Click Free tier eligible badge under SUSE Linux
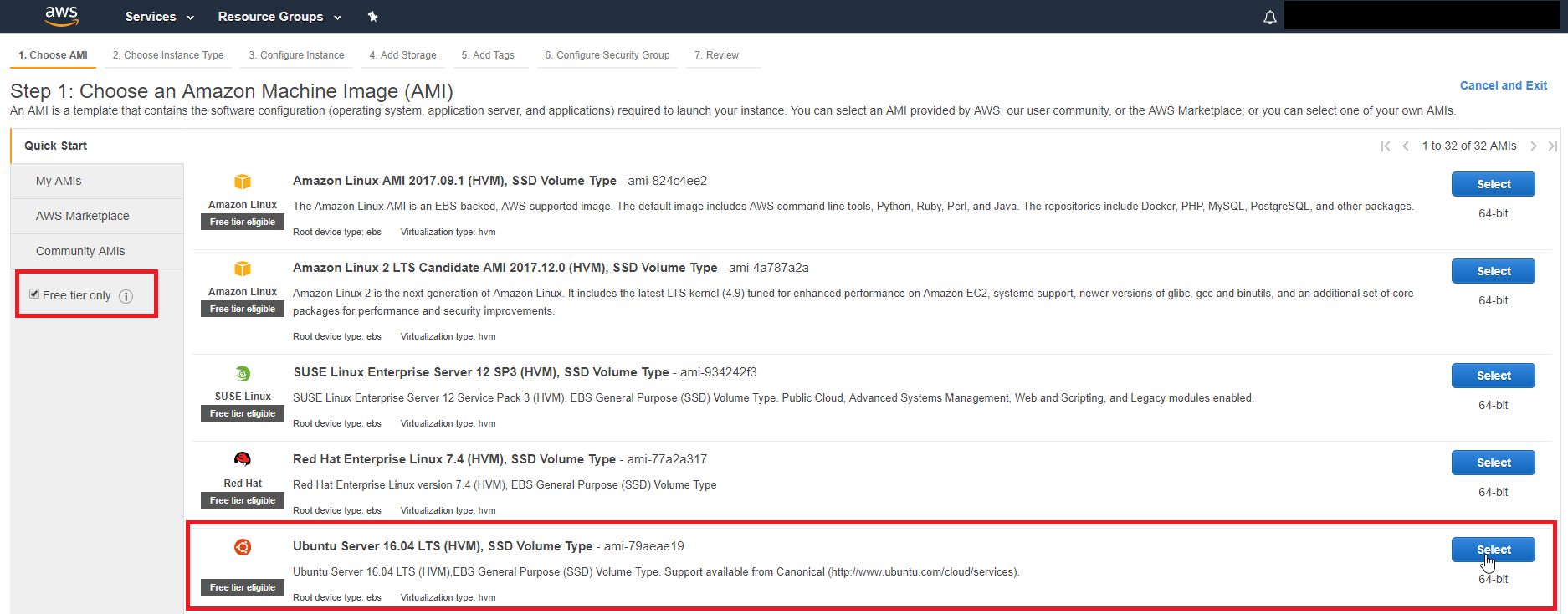1568x614 pixels. pyautogui.click(x=243, y=413)
